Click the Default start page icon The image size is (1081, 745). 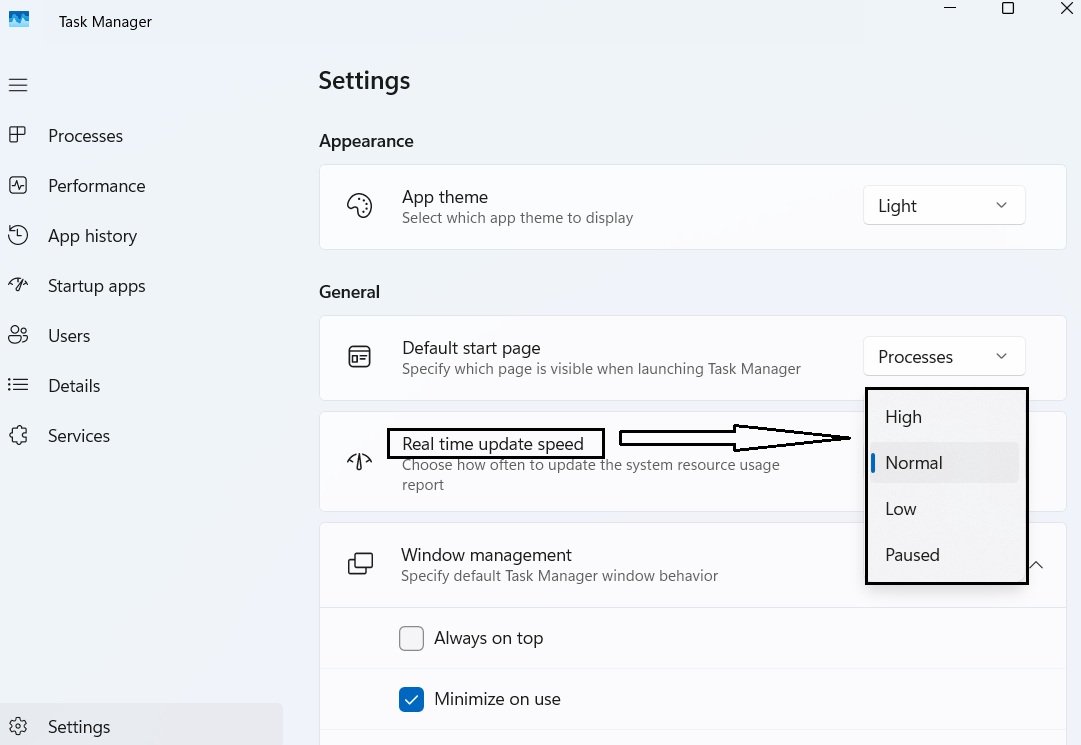tap(359, 356)
